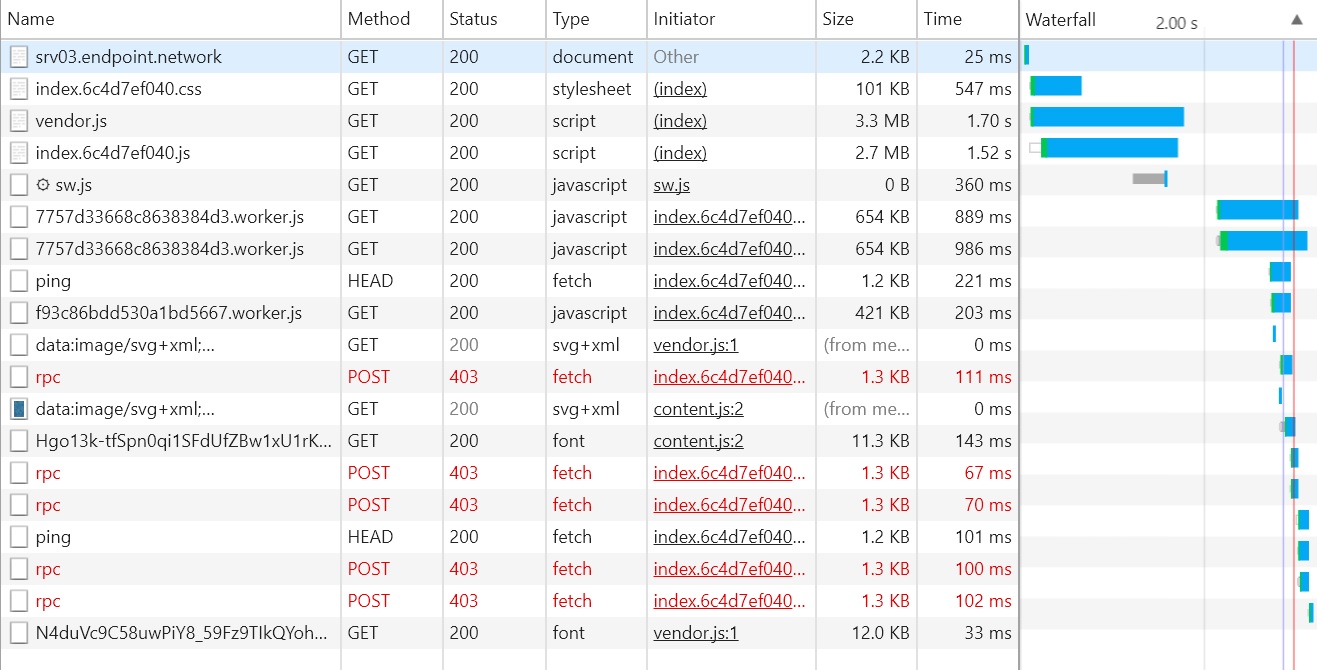Open the vendor.js:1 initiator of the N4duVc9C58 font row
The image size is (1317, 670).
click(x=696, y=633)
